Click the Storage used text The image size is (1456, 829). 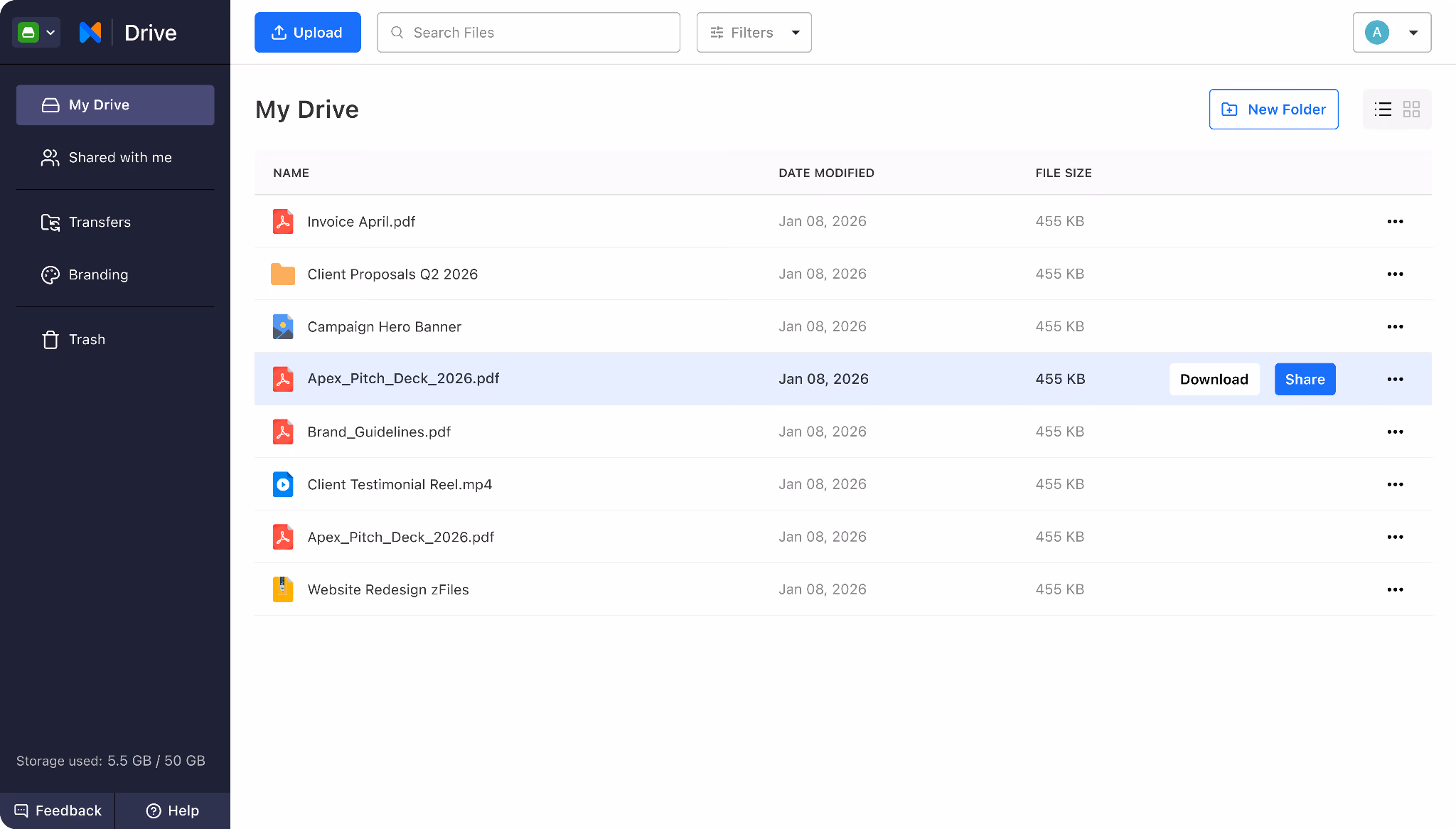pos(111,761)
